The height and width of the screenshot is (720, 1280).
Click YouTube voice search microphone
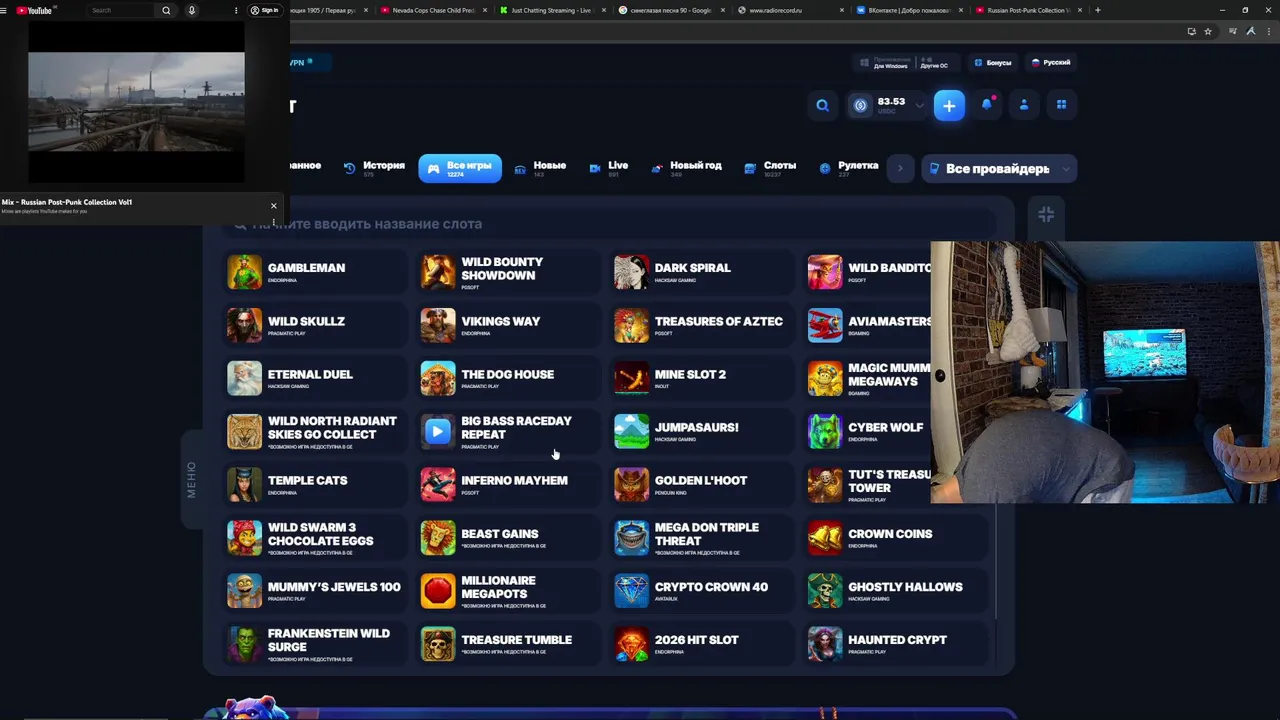191,10
